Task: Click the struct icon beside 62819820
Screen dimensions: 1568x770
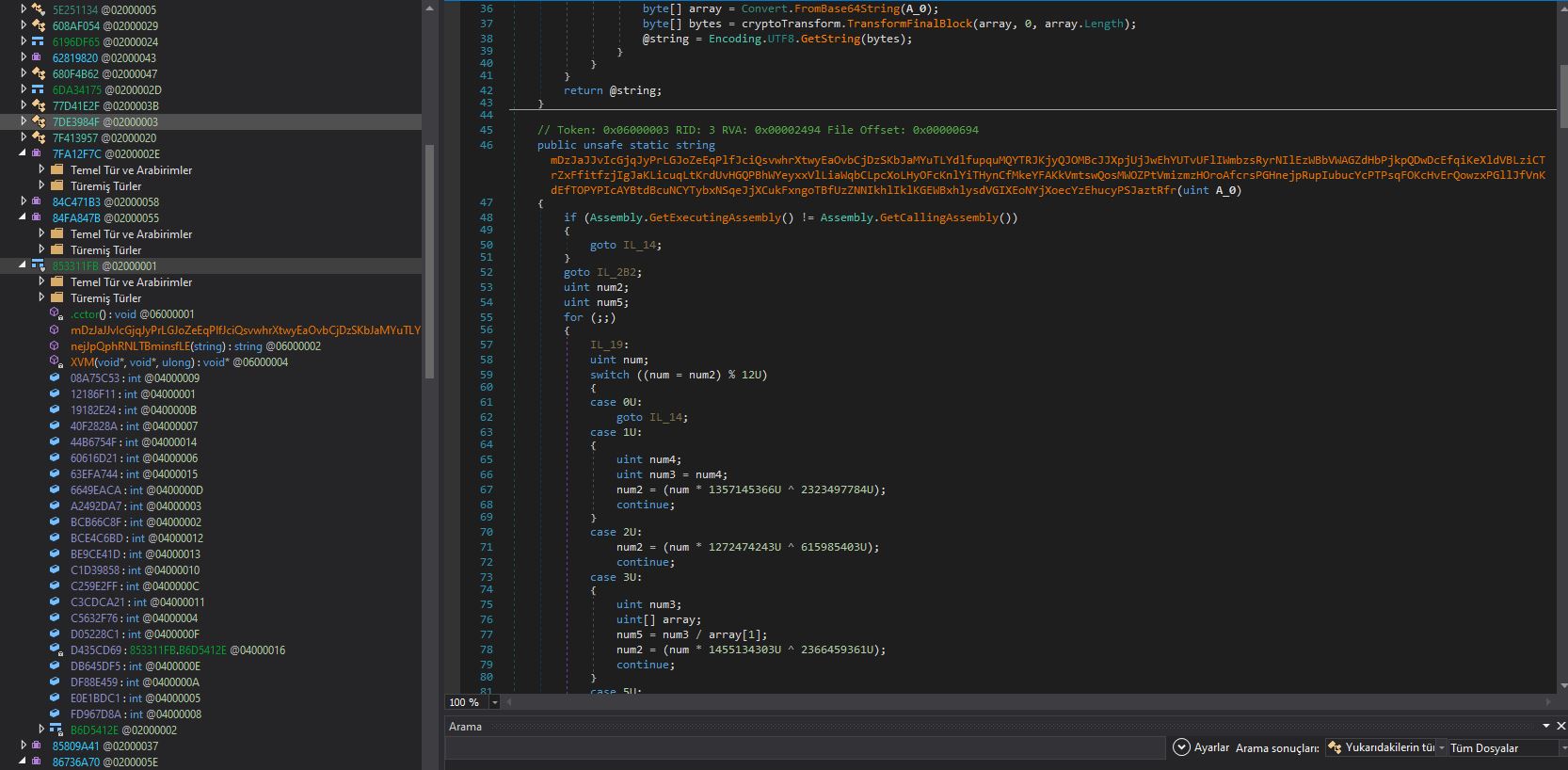Action: point(39,57)
